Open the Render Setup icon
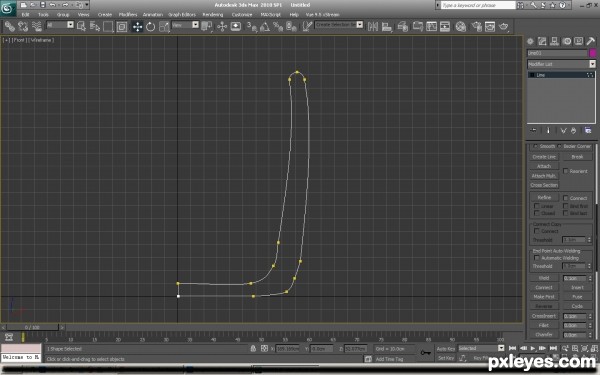This screenshot has width=600, height=375. point(477,26)
